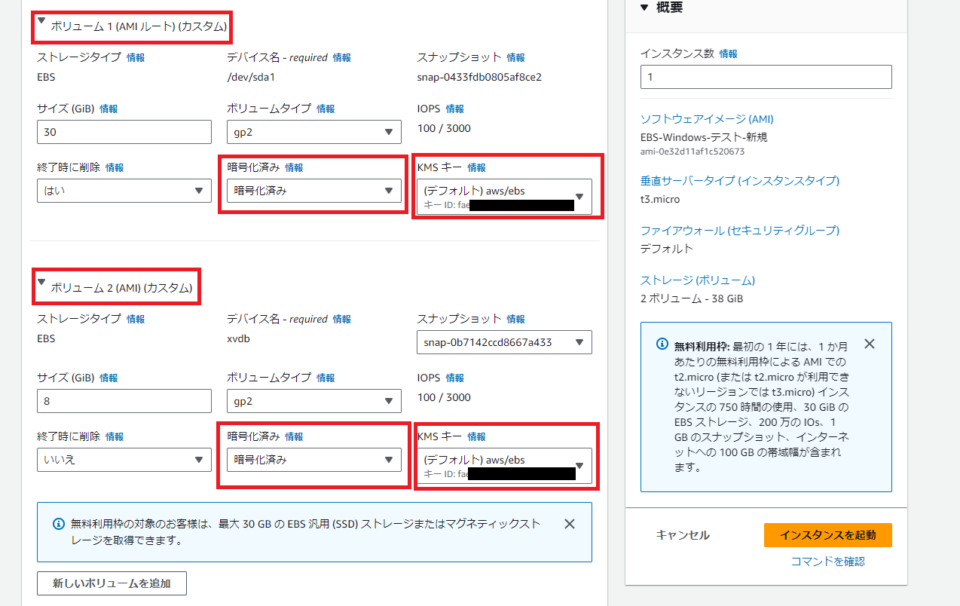Select device name /dev/sda1 text

(x=251, y=77)
